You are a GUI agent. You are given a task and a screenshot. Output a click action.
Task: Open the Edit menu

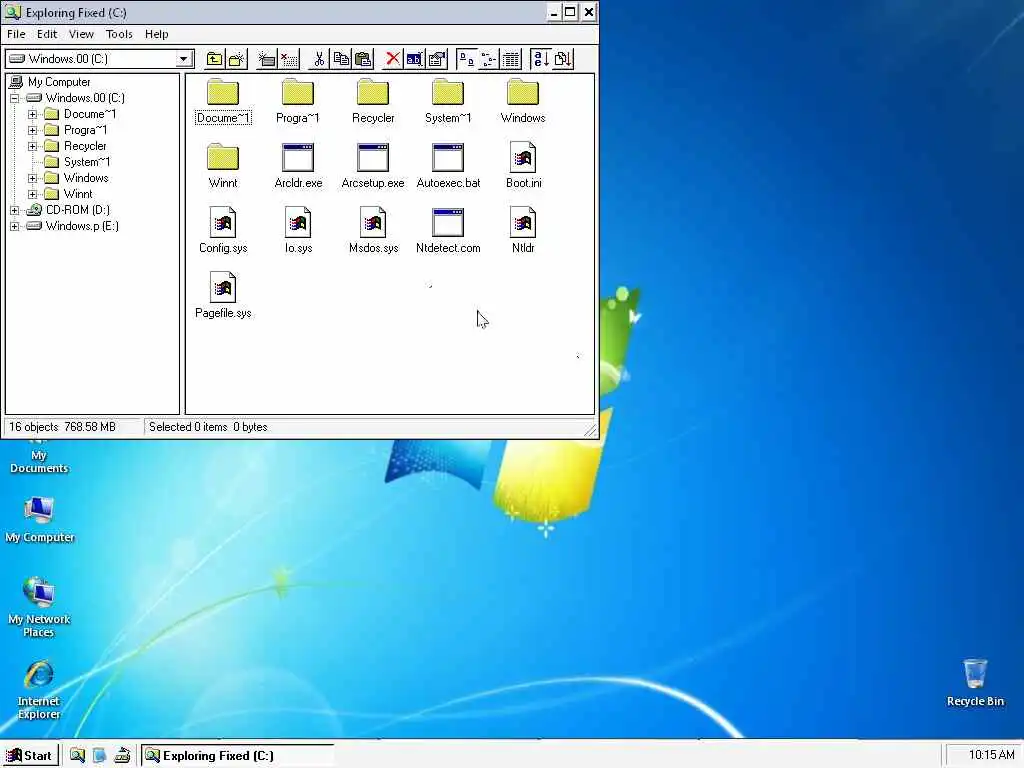[47, 34]
